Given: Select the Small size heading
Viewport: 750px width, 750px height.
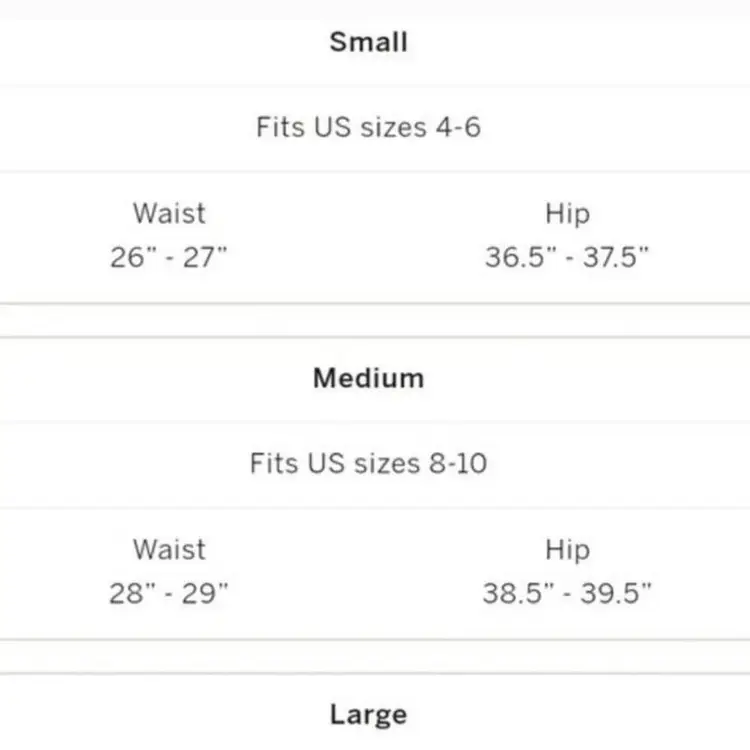Looking at the screenshot, I should [x=368, y=42].
